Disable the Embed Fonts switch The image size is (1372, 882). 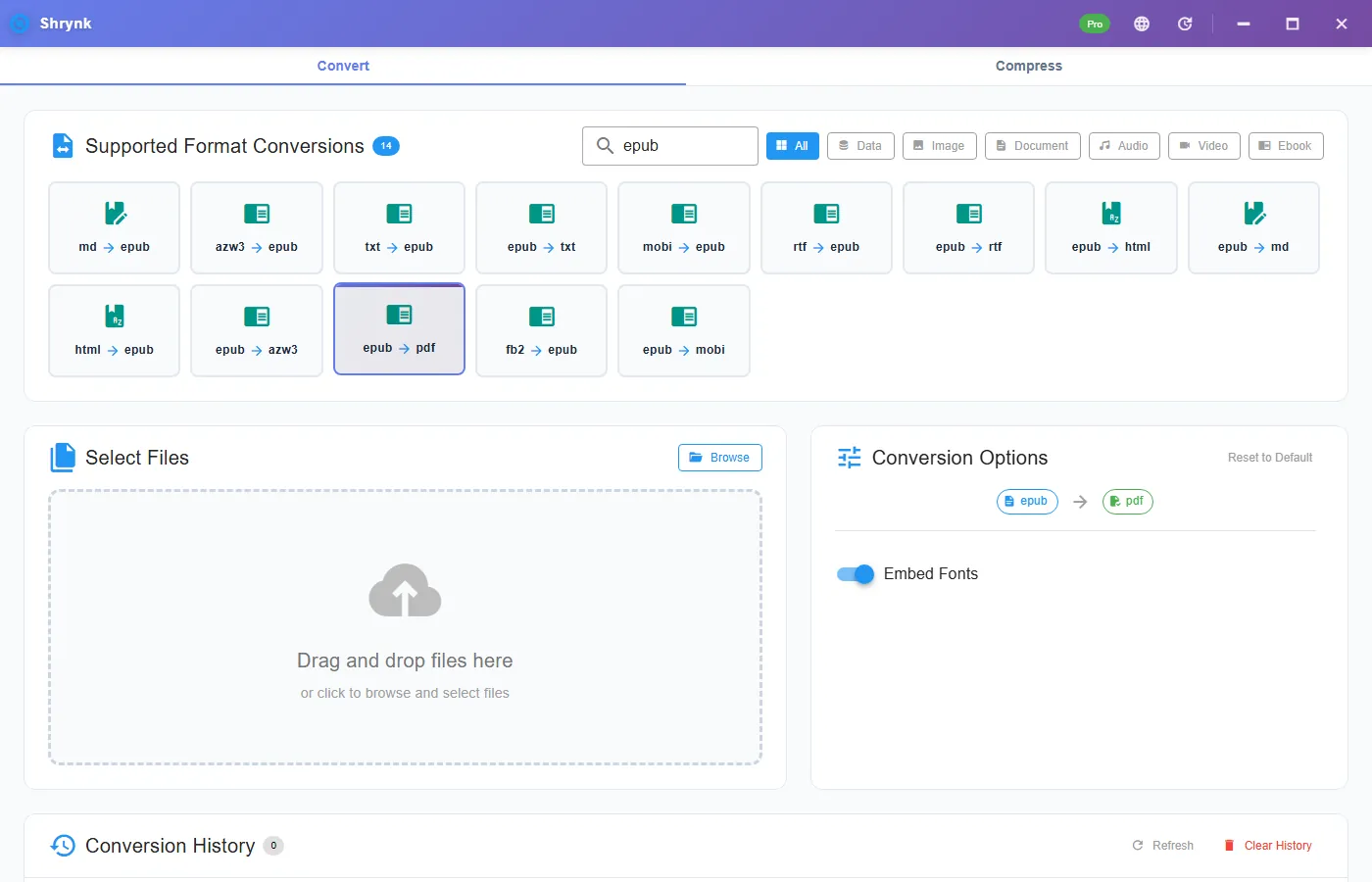click(856, 574)
